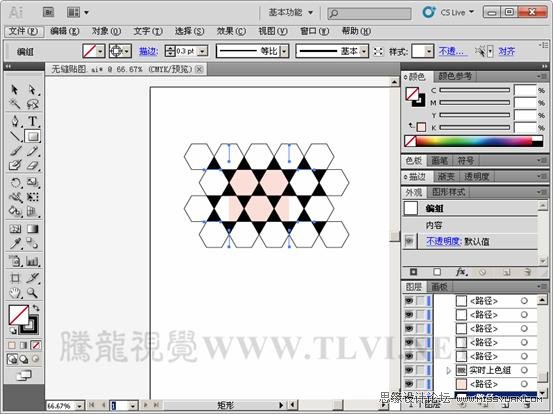Select the Rectangle tool
Image resolution: width=553 pixels, height=414 pixels.
(32, 136)
